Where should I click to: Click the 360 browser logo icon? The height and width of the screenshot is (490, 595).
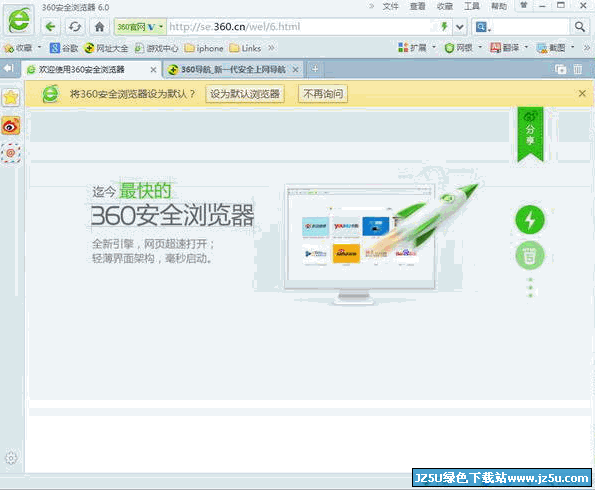(x=19, y=20)
